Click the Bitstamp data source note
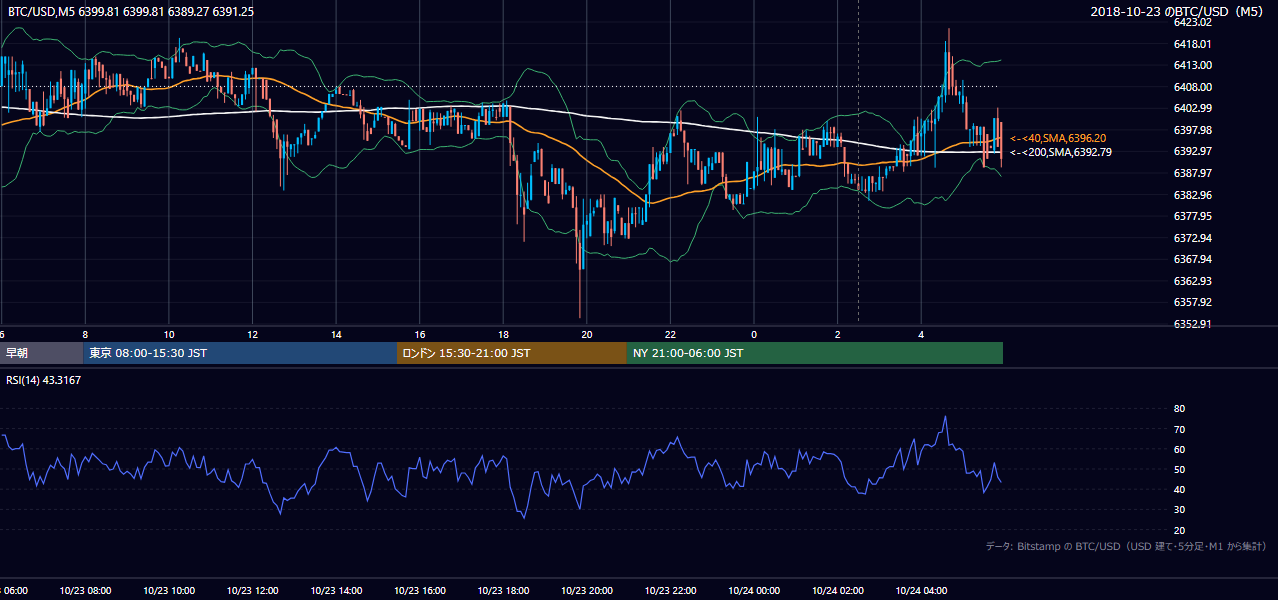 coord(1126,546)
